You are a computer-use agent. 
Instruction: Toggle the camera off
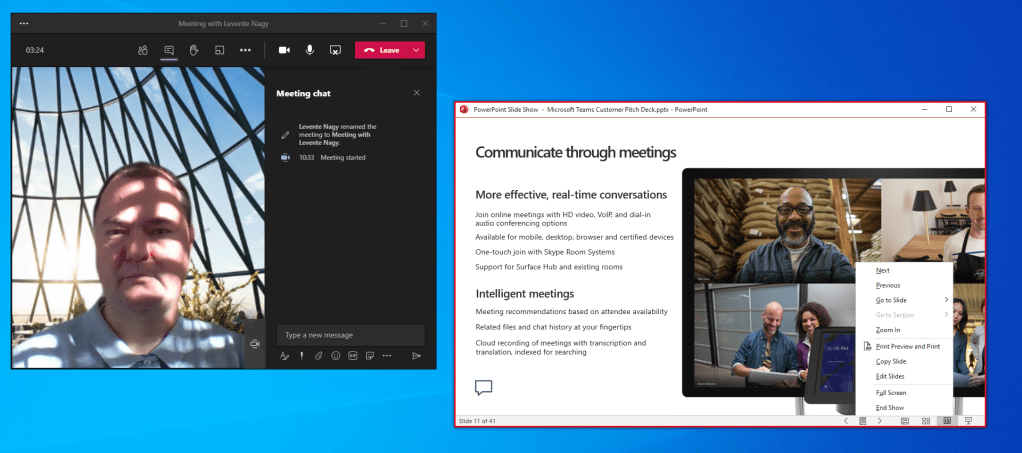click(284, 50)
